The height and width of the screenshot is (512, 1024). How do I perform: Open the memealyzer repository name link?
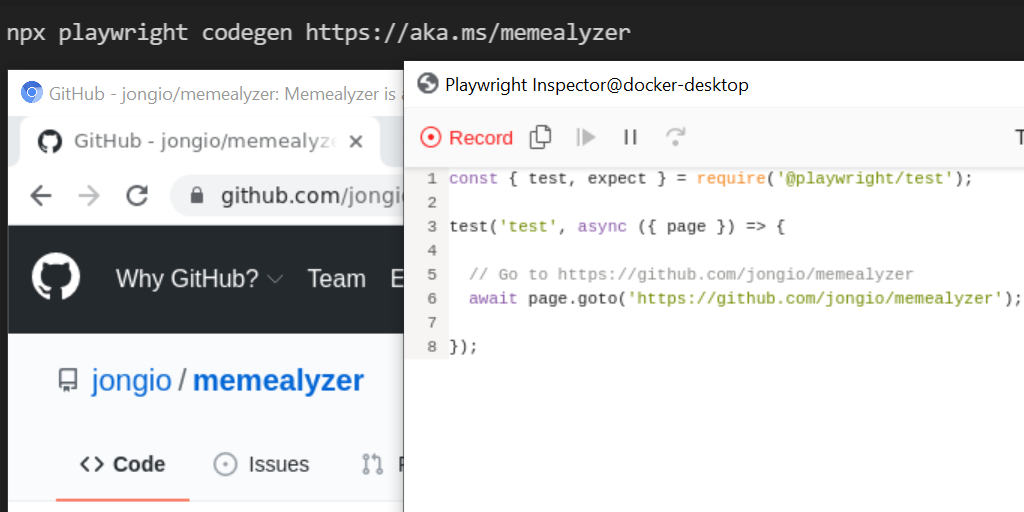point(278,381)
